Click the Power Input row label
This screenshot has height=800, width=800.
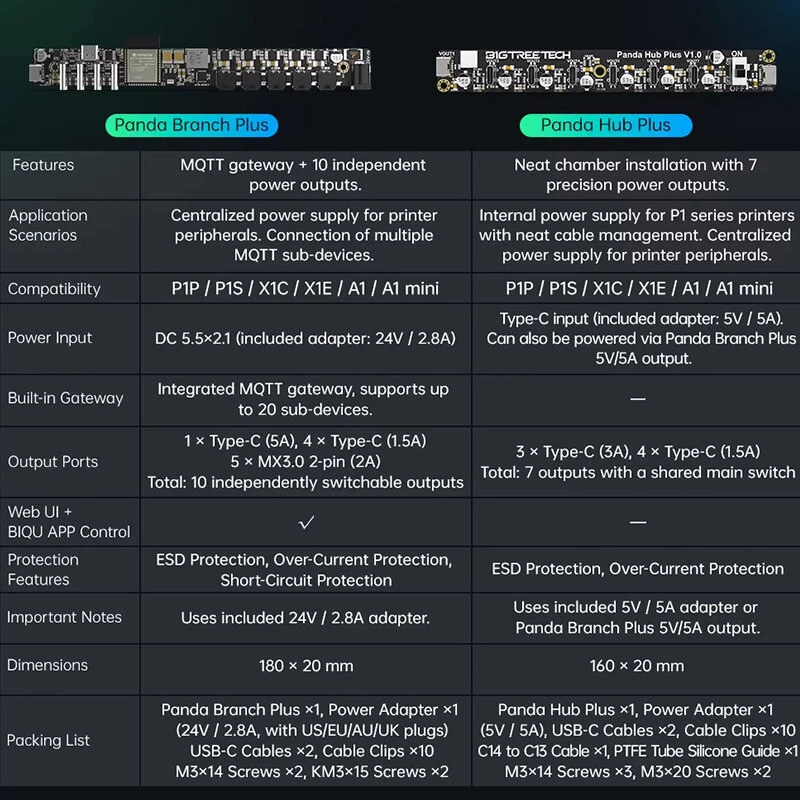[x=50, y=338]
